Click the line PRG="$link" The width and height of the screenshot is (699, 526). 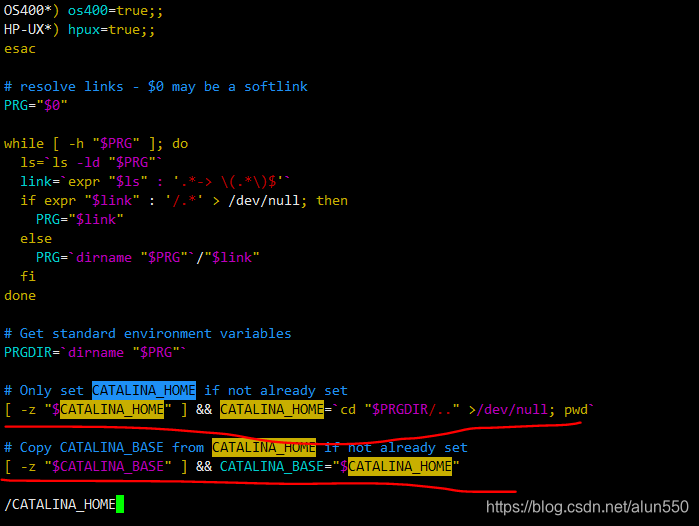(79, 219)
